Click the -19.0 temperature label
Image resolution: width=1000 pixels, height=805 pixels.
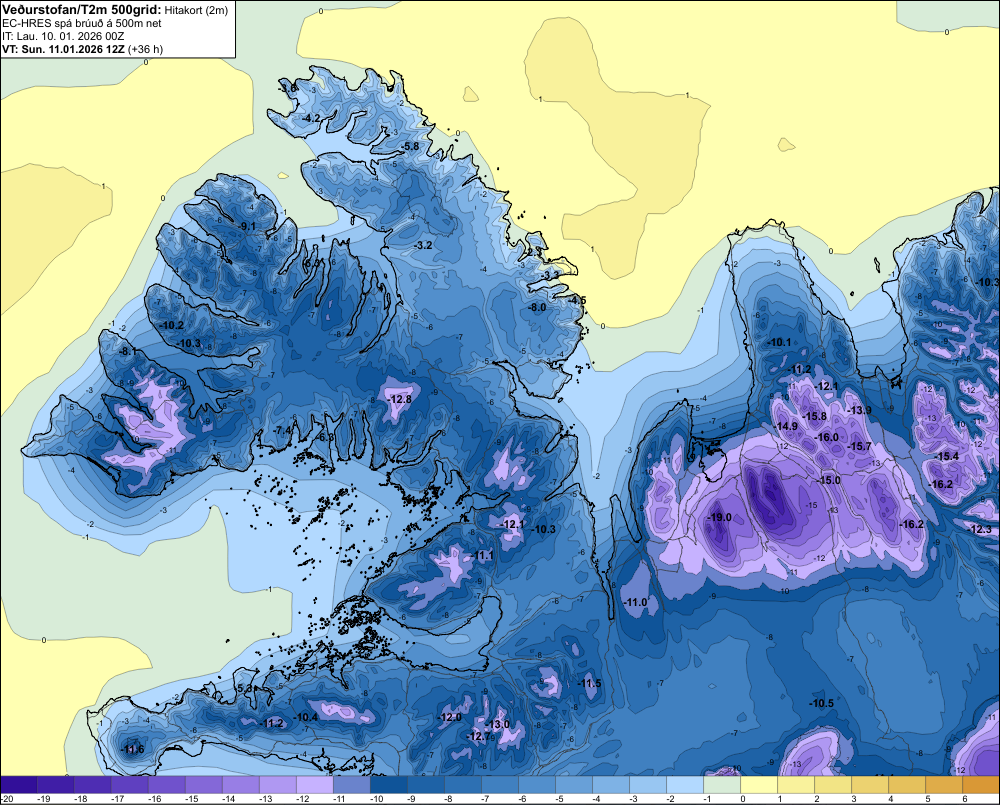720,517
